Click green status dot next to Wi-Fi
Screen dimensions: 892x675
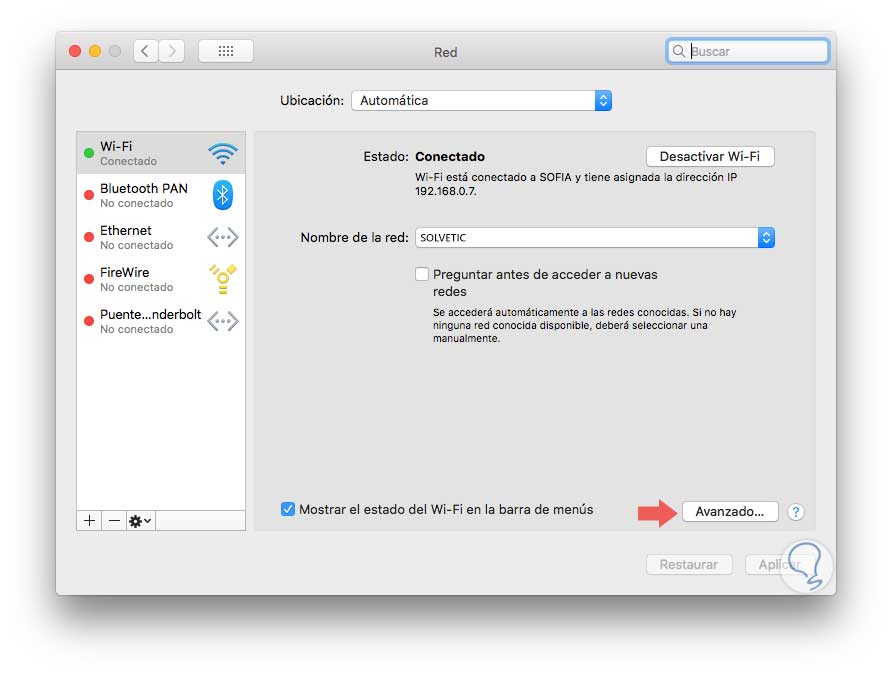coord(89,153)
